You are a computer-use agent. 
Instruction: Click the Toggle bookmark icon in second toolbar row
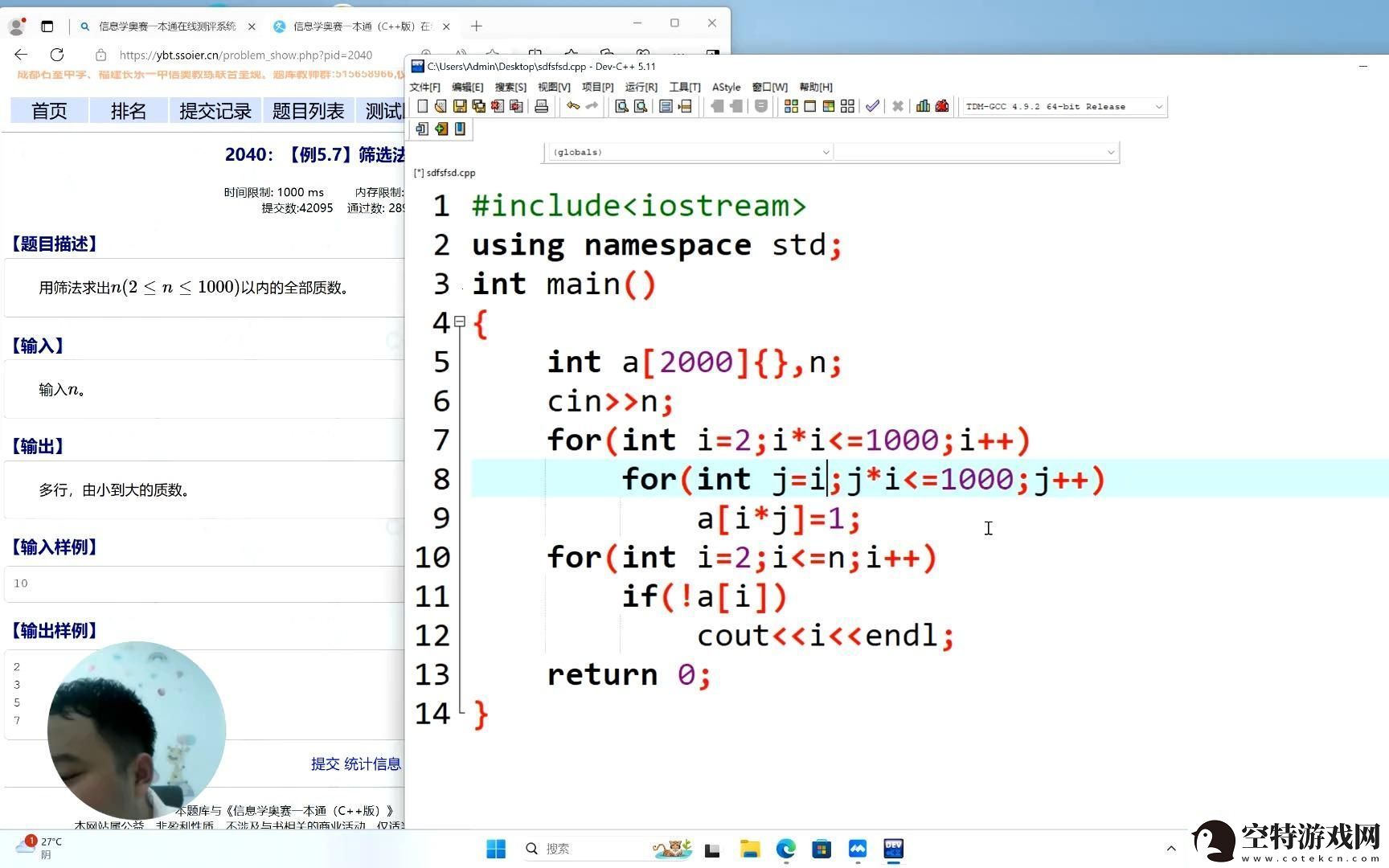click(x=441, y=129)
